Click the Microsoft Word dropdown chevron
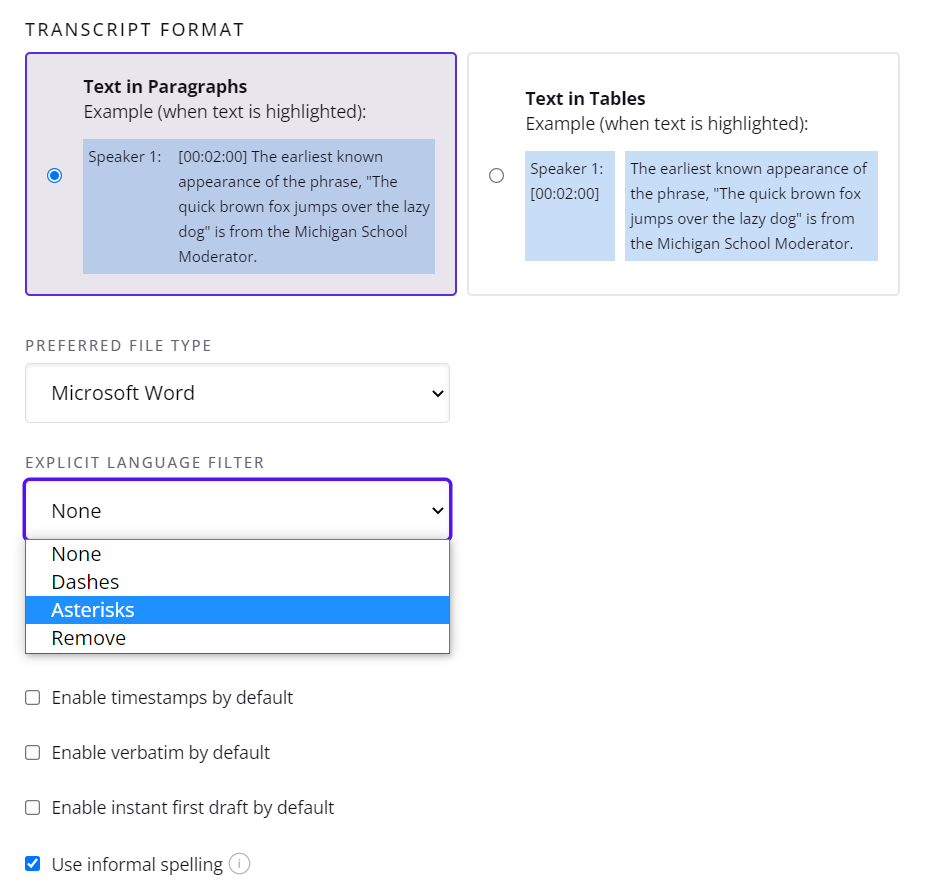938x887 pixels. tap(438, 394)
